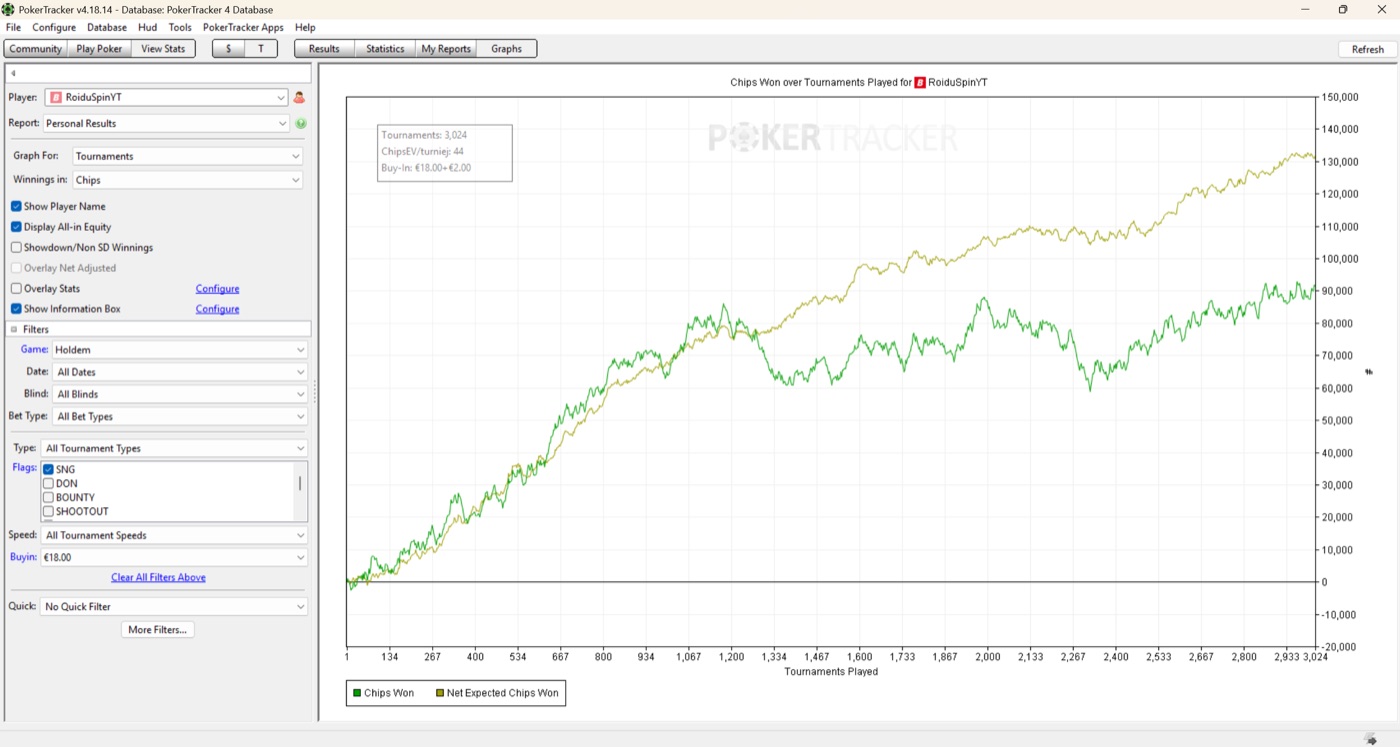Image resolution: width=1400 pixels, height=747 pixels.
Task: Click the '150,000' value on the chart axis
Action: coord(1340,98)
